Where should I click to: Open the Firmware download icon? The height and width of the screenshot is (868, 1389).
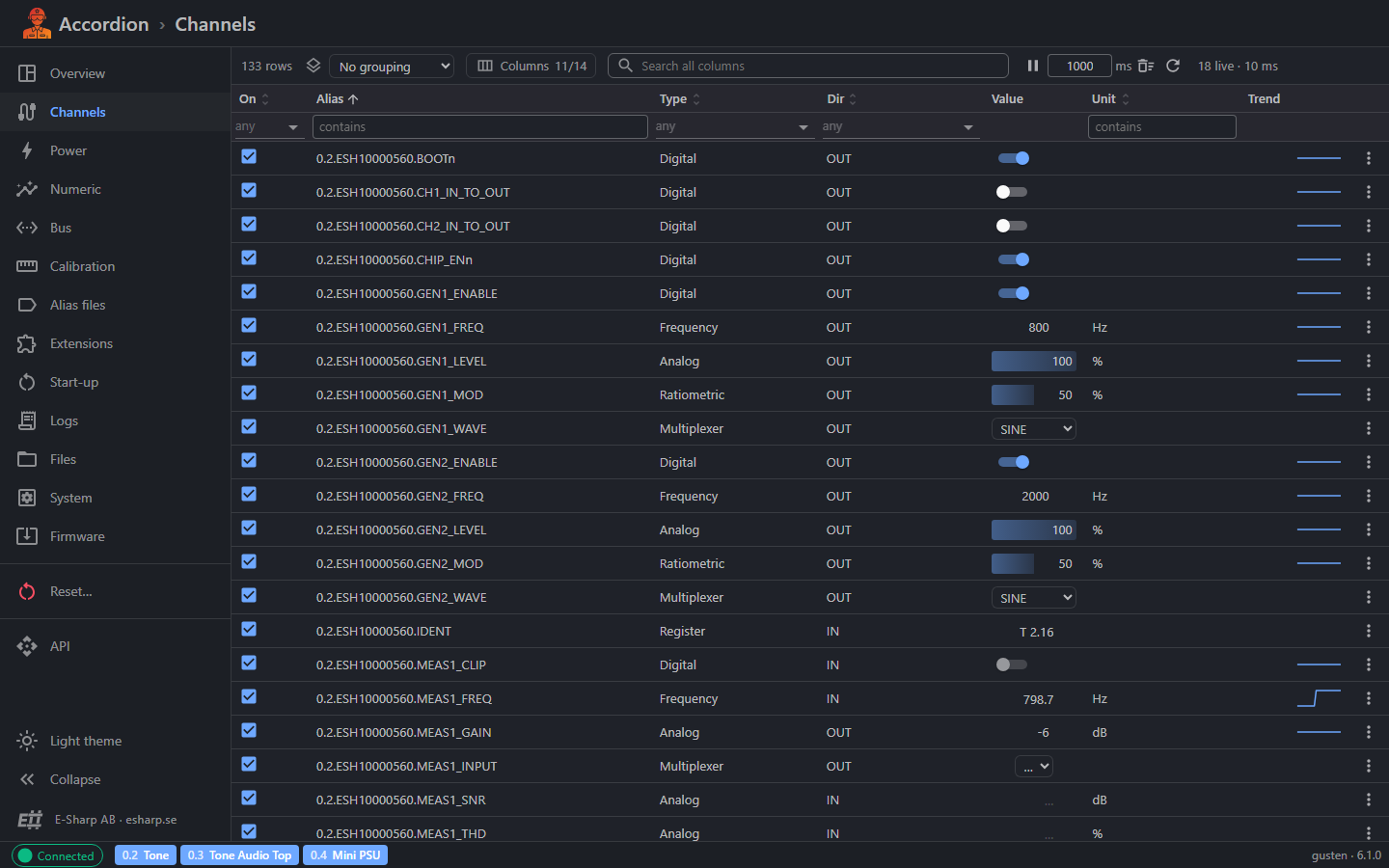(27, 536)
